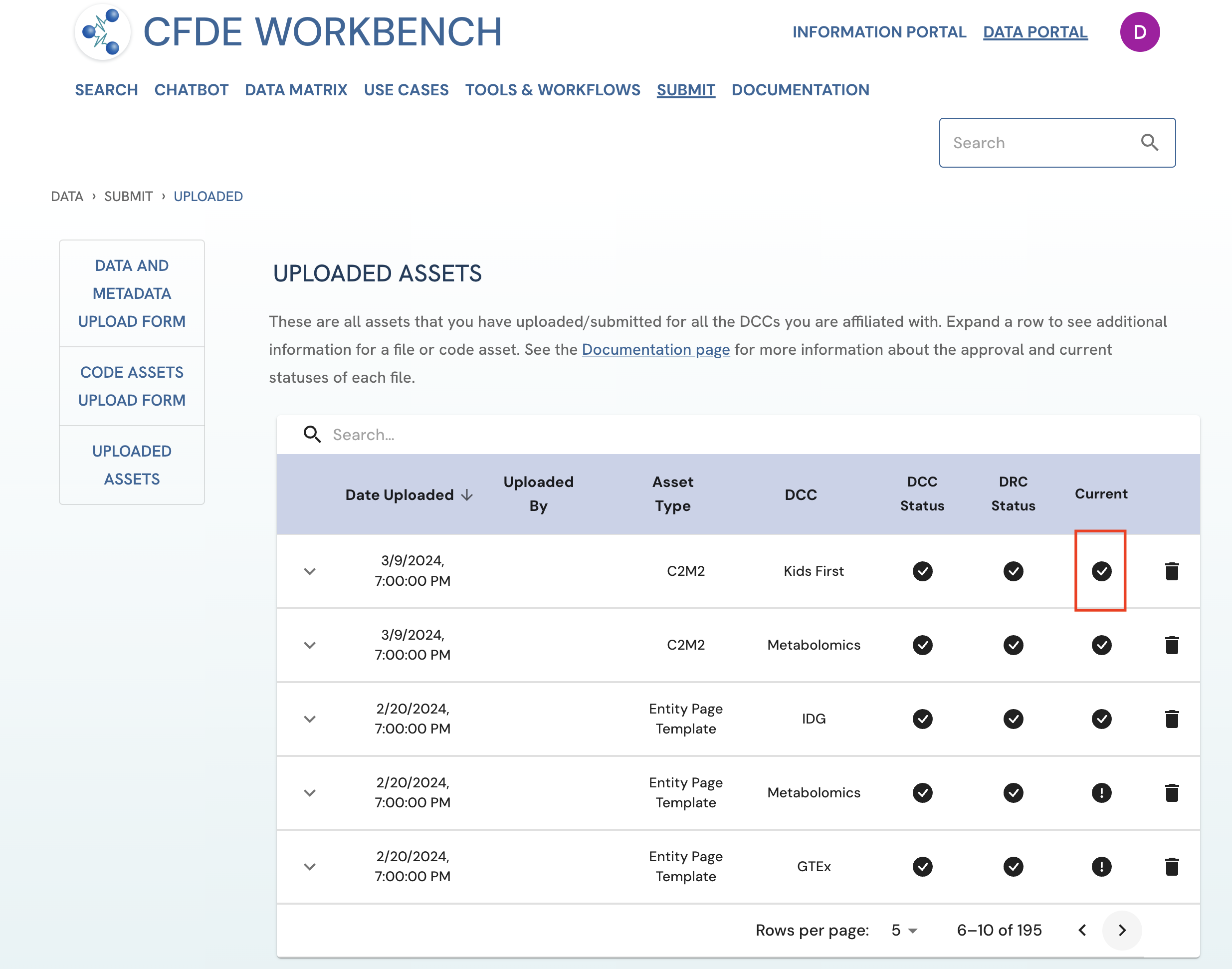Image resolution: width=1232 pixels, height=969 pixels.
Task: Delete the Kids First C2M2 asset
Action: click(x=1171, y=571)
